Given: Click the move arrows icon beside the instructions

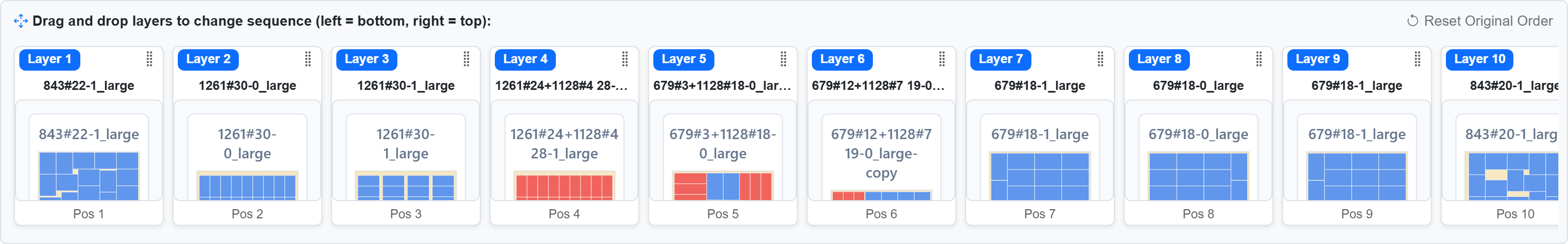Looking at the screenshot, I should tap(21, 21).
